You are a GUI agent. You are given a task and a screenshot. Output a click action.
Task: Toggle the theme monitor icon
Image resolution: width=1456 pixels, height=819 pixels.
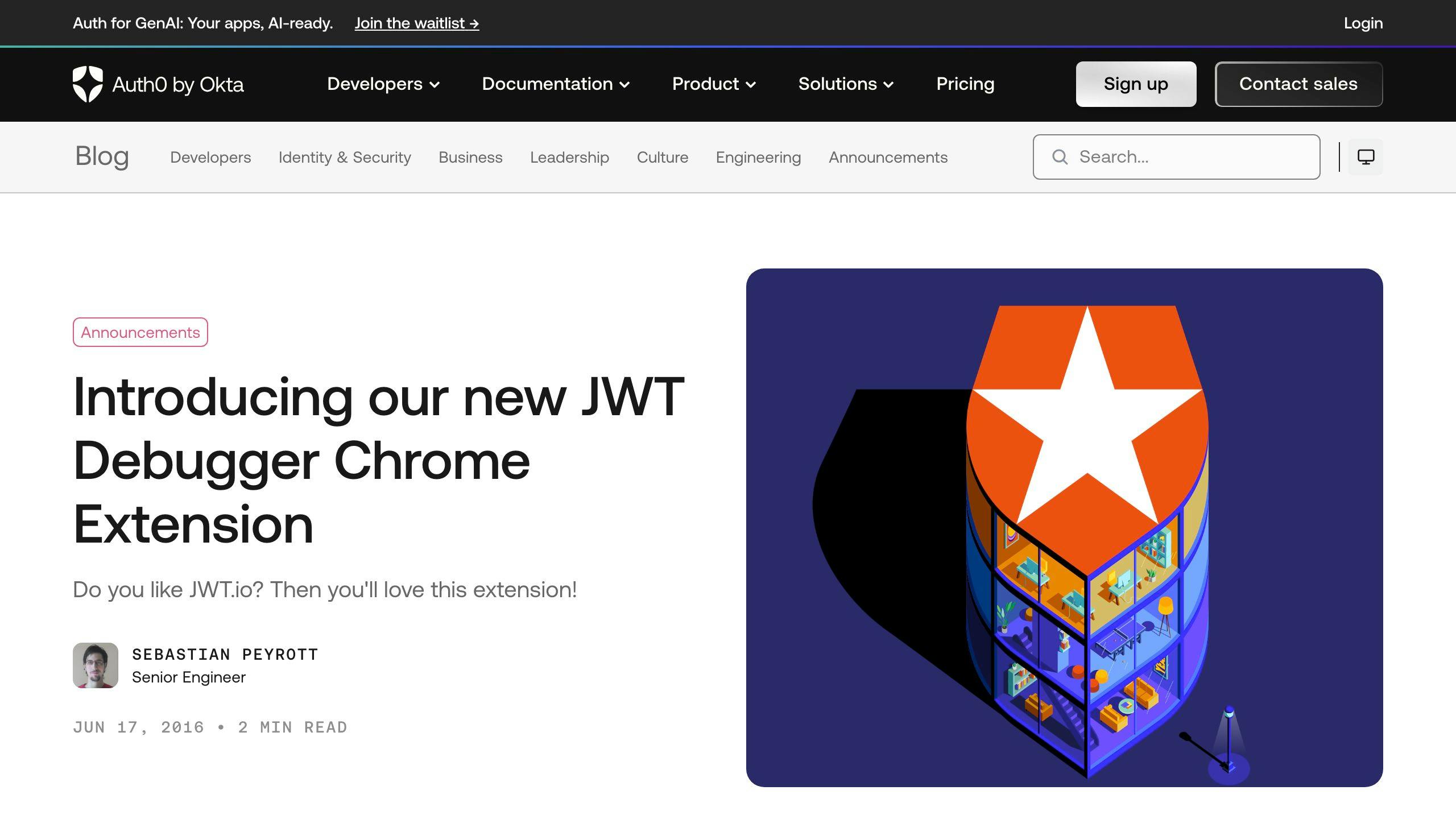tap(1366, 157)
